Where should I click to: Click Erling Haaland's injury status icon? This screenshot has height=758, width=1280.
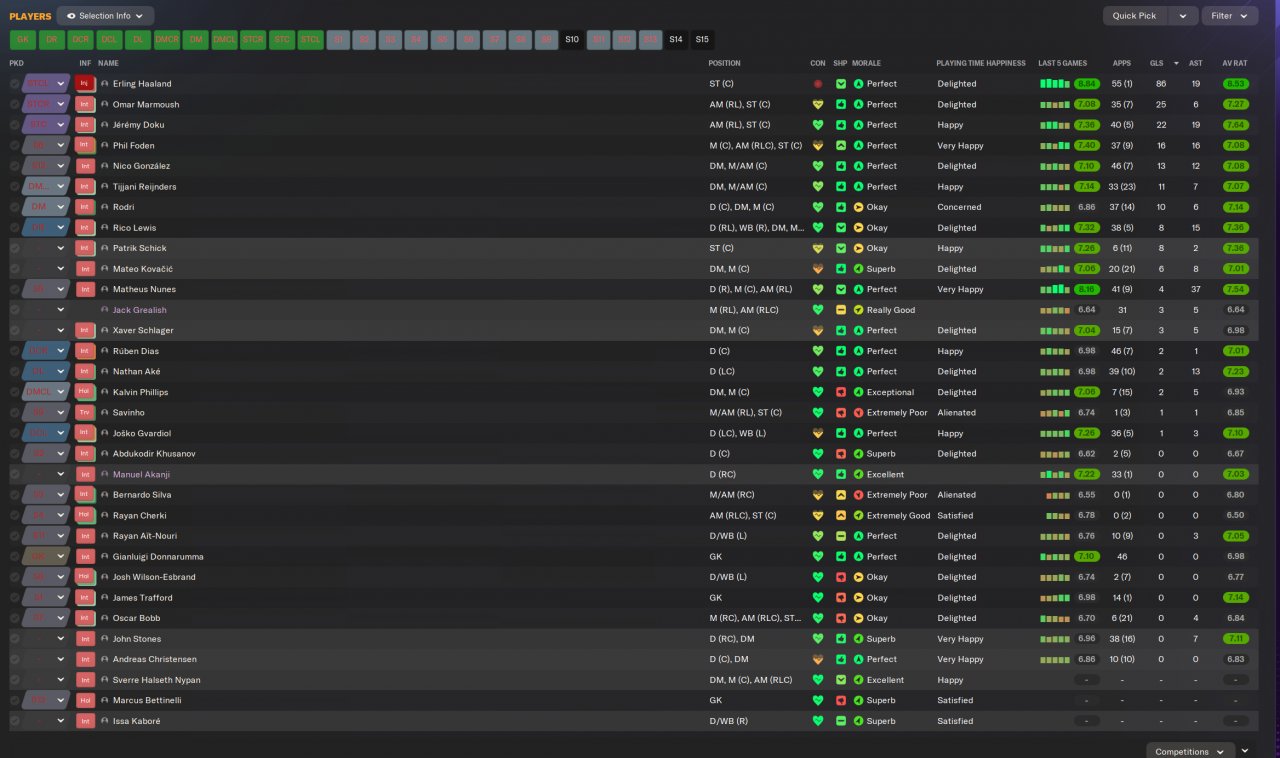tap(818, 84)
